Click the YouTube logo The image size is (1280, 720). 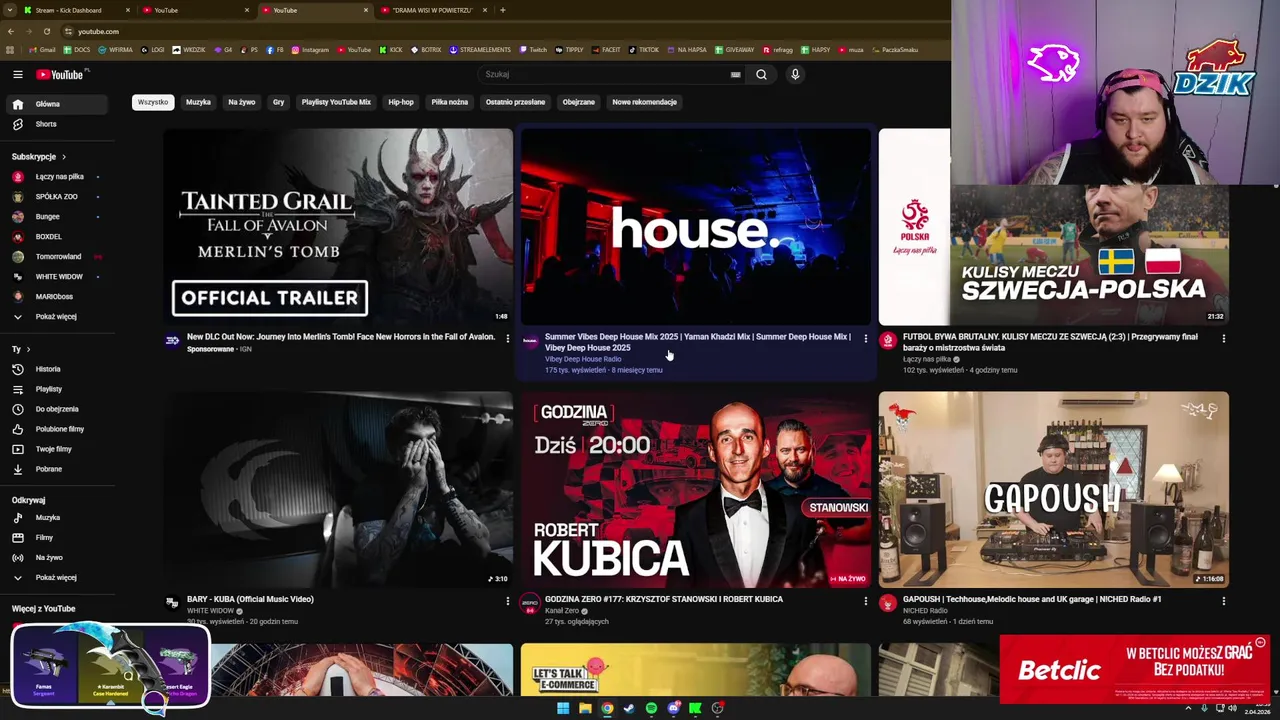click(60, 74)
